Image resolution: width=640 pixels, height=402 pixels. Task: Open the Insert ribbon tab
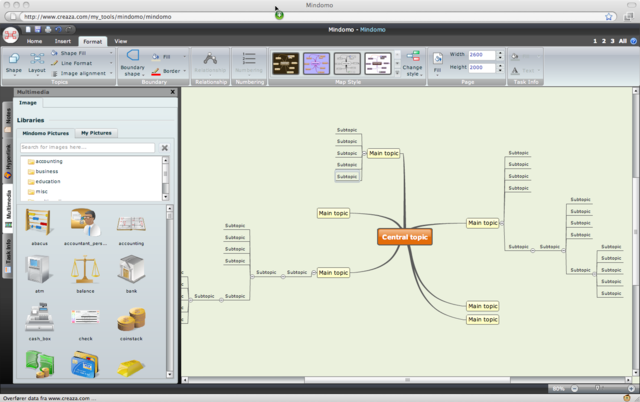click(x=62, y=41)
